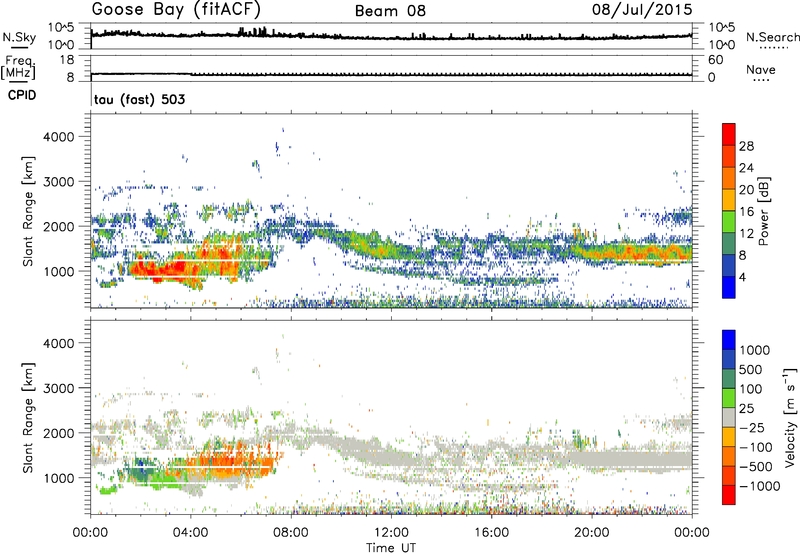Click the '-25' value on the velocity colorbar
This screenshot has height=554, width=800.
click(x=753, y=427)
